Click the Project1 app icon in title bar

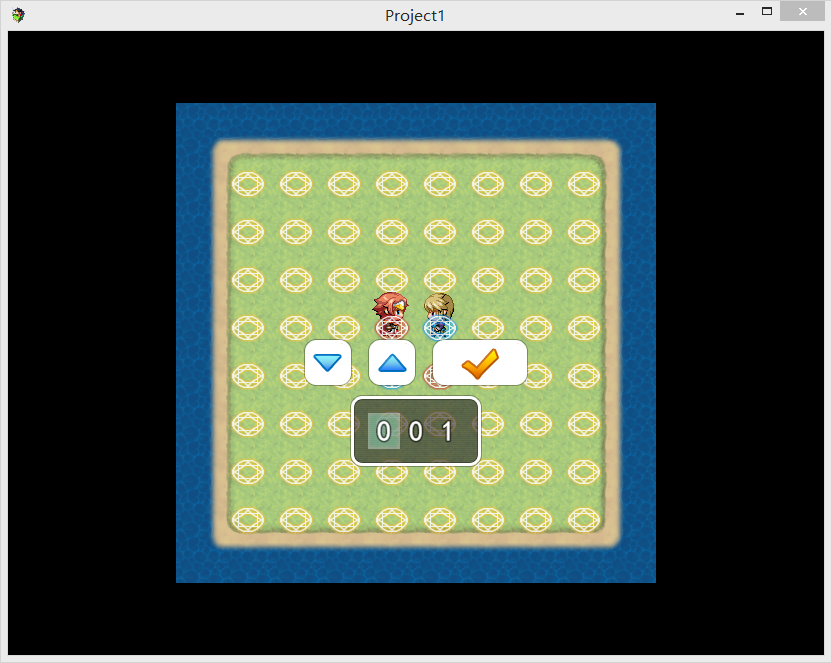19,15
